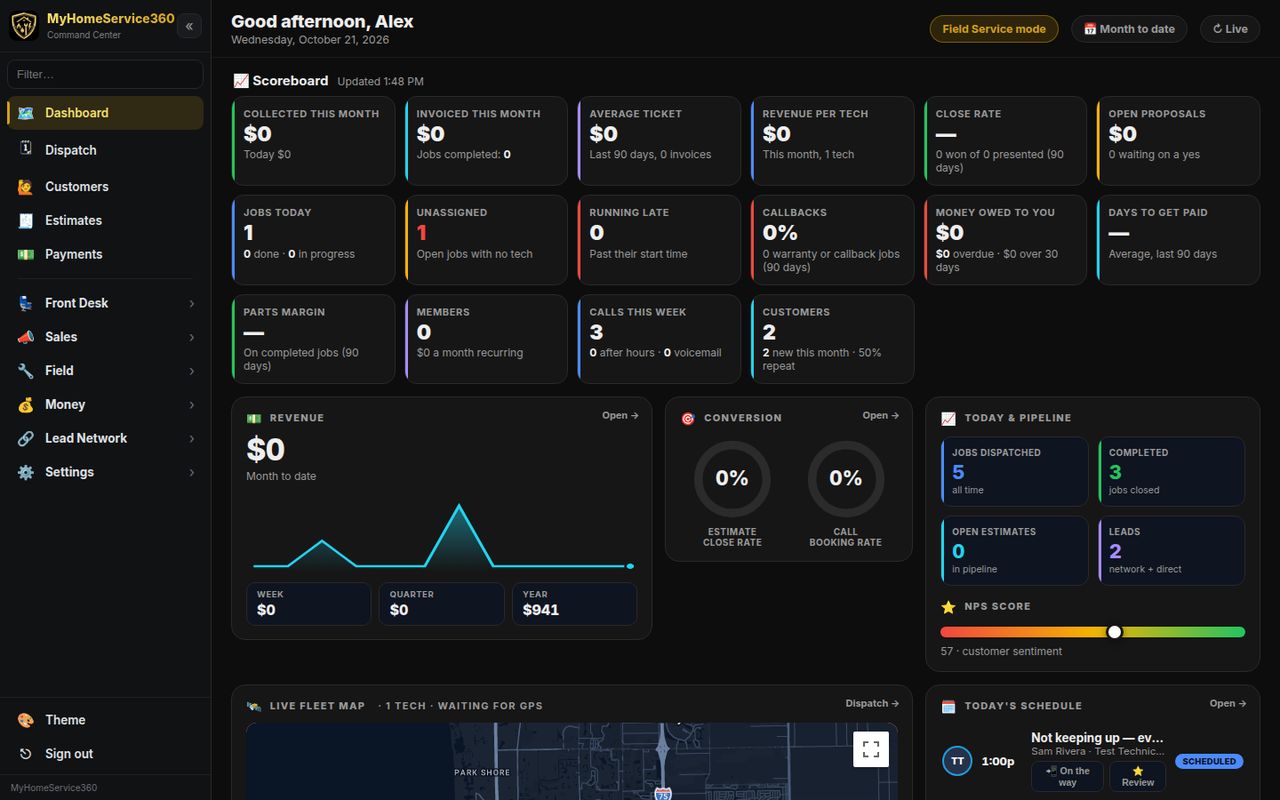Click the SCHEDULED status badge
This screenshot has height=800, width=1280.
[x=1209, y=761]
